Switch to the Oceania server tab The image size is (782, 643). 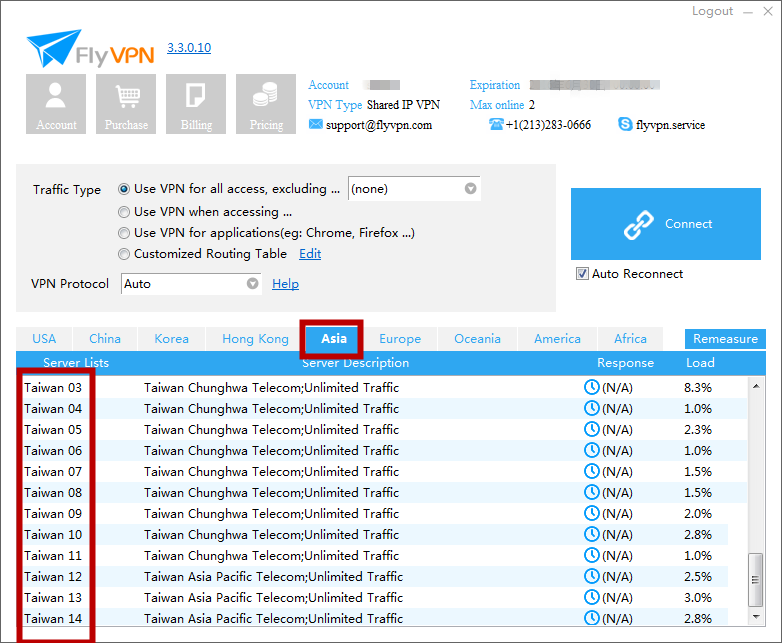(x=477, y=339)
